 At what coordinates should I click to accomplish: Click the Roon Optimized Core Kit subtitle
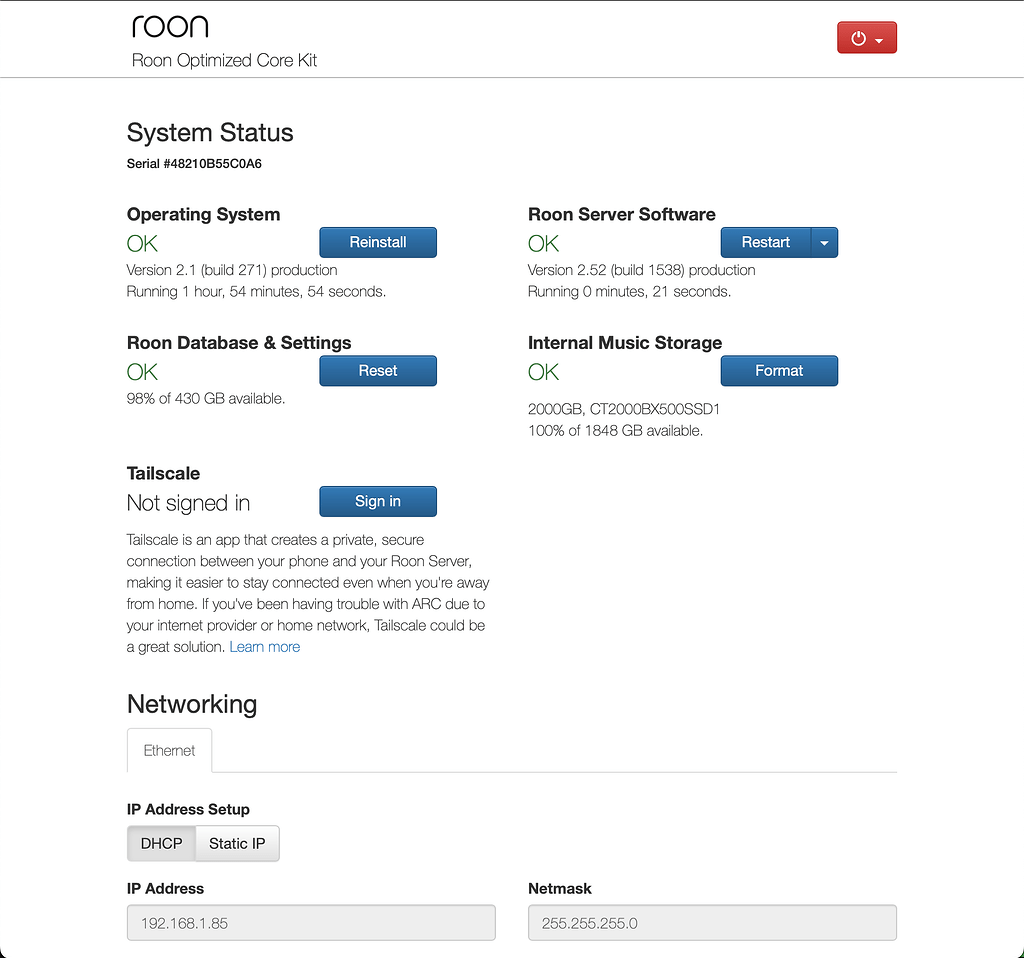[x=223, y=60]
